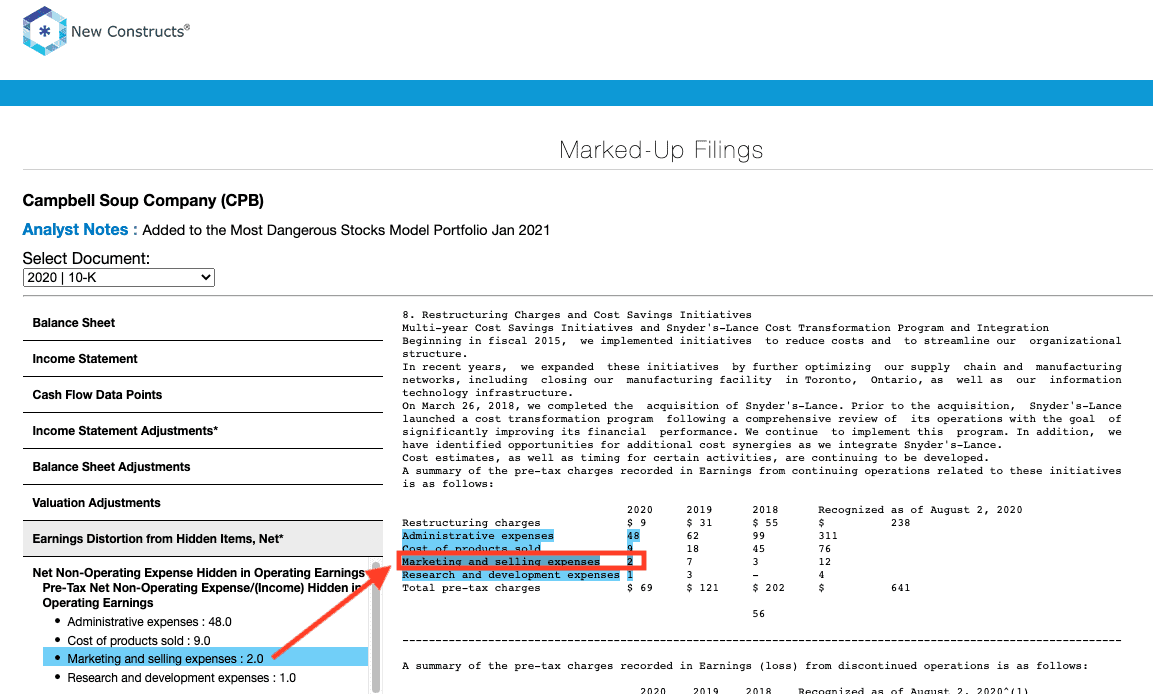1153x694 pixels.
Task: Open the Select Document dropdown showing 2020 | 10-K
Action: (x=118, y=277)
